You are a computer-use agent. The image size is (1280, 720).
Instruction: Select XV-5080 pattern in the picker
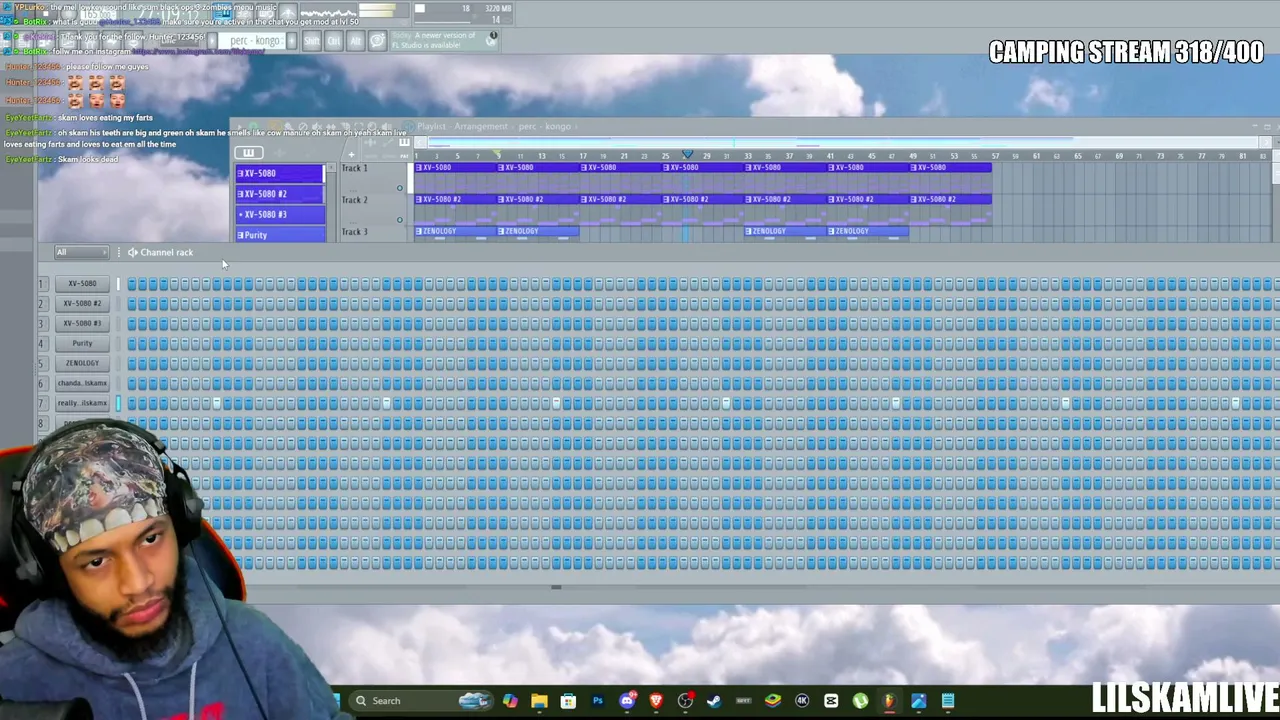(280, 173)
